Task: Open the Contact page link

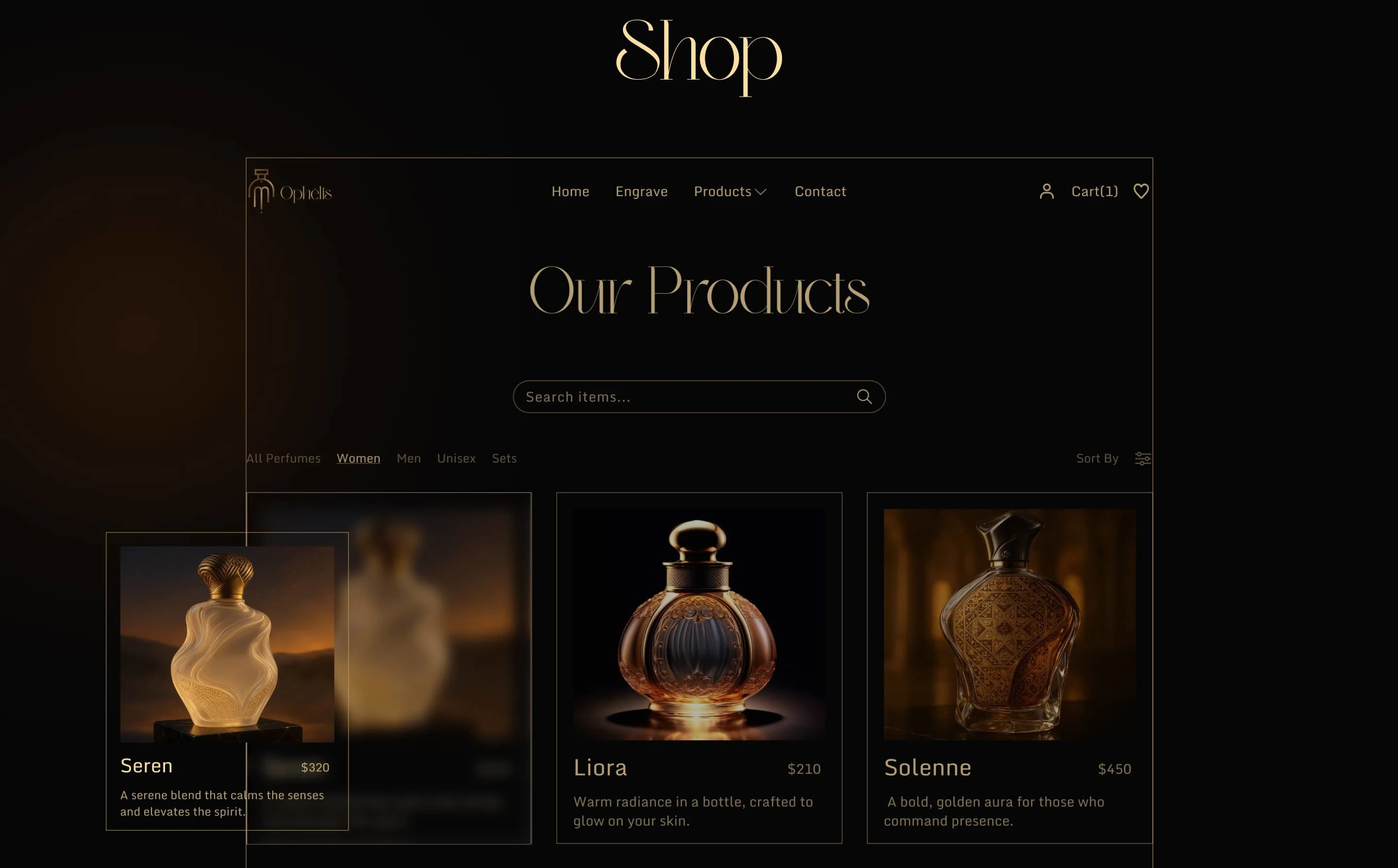Action: [x=820, y=192]
